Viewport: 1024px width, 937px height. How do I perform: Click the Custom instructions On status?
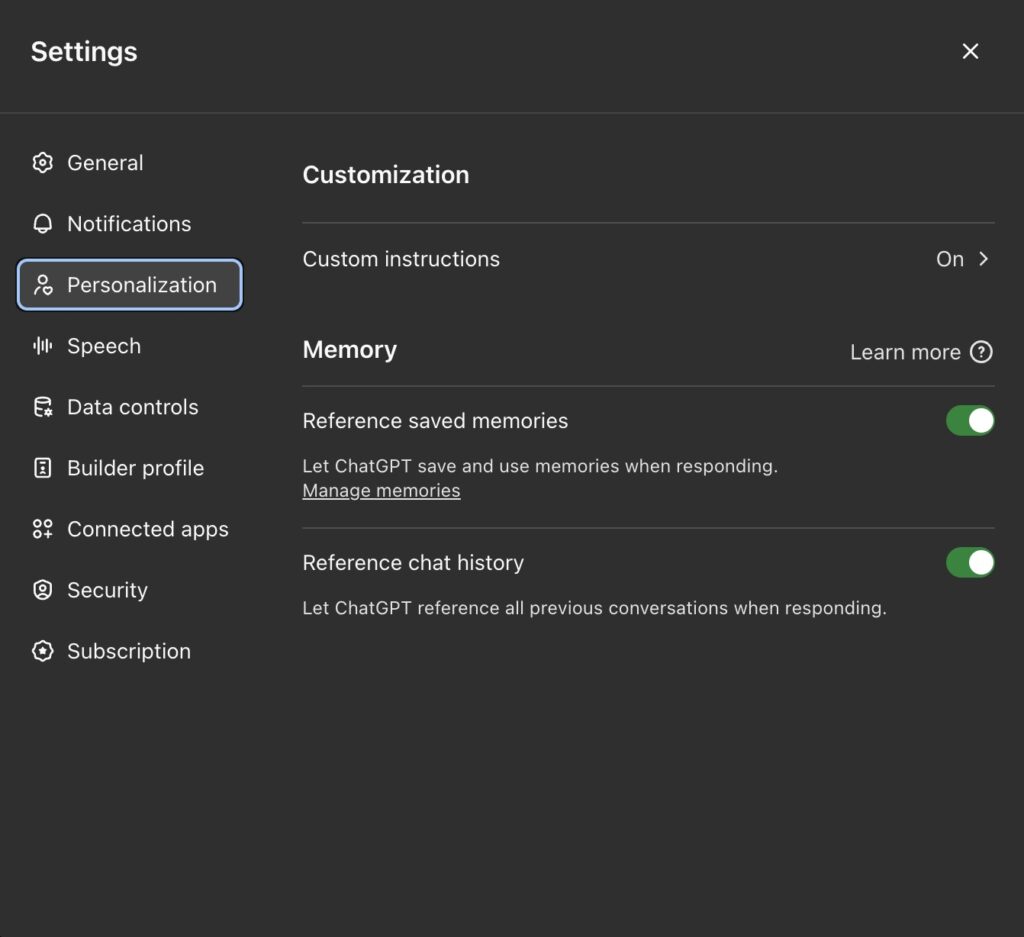coord(950,259)
